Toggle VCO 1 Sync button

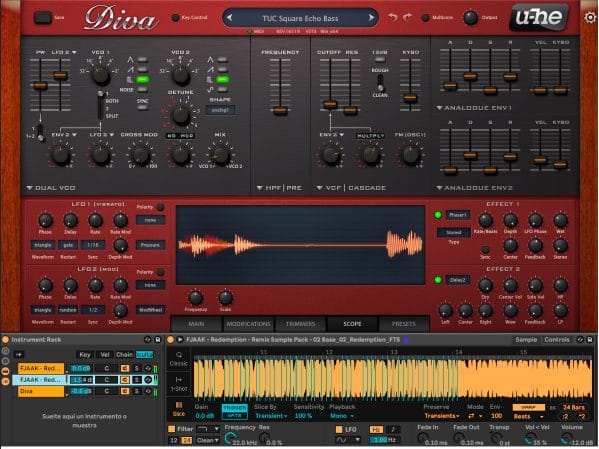[x=142, y=108]
